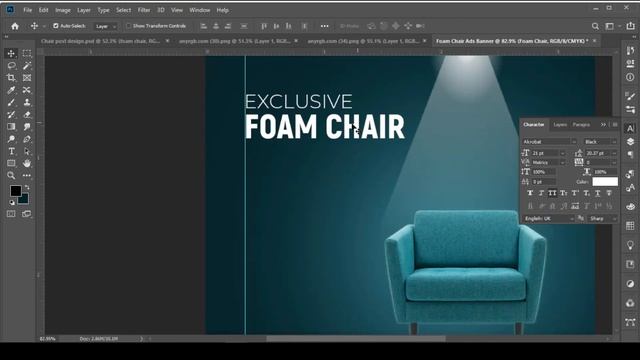Select the Path Selection tool

click(x=27, y=151)
